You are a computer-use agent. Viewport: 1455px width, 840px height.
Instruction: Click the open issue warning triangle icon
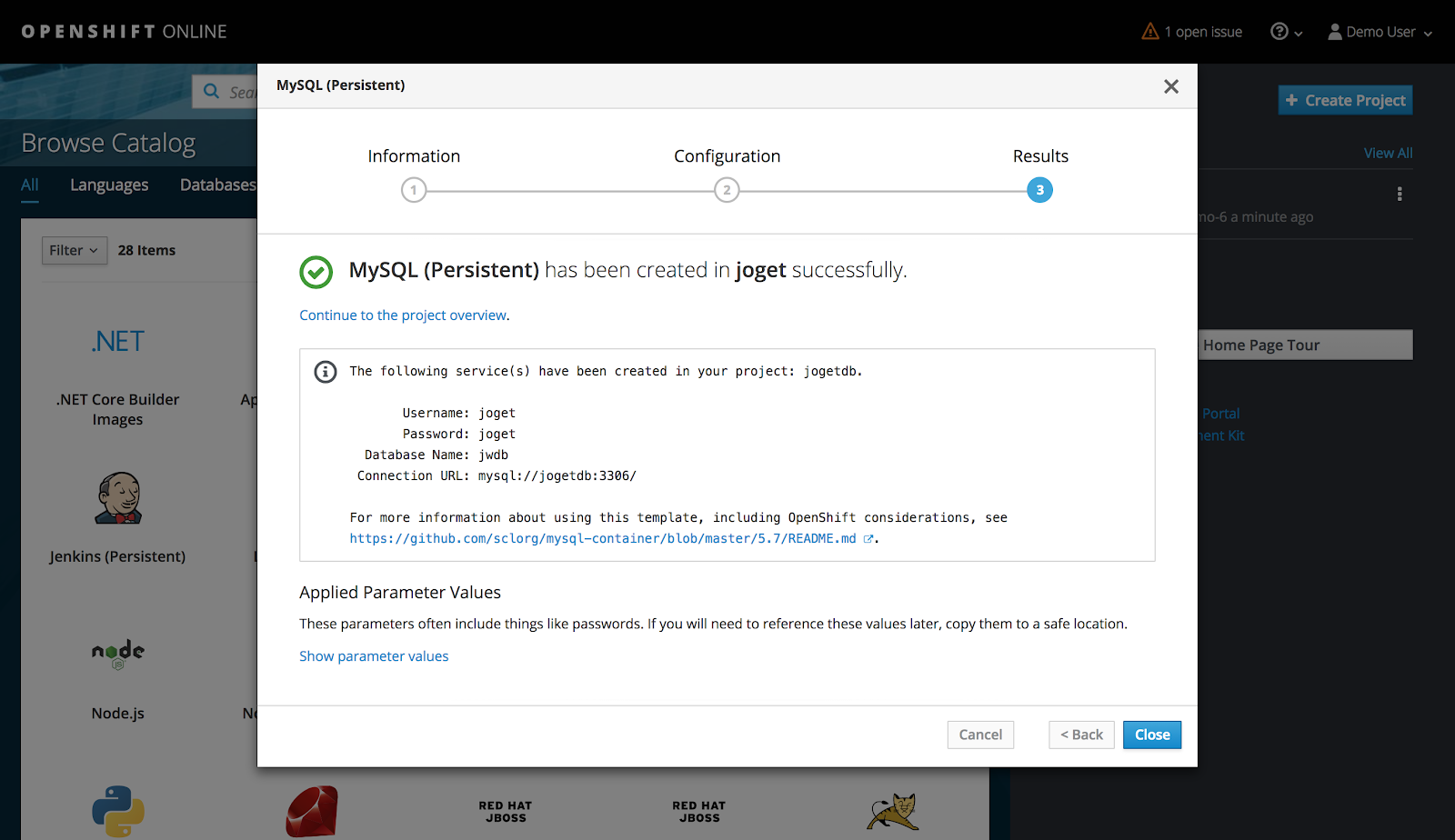(1150, 32)
